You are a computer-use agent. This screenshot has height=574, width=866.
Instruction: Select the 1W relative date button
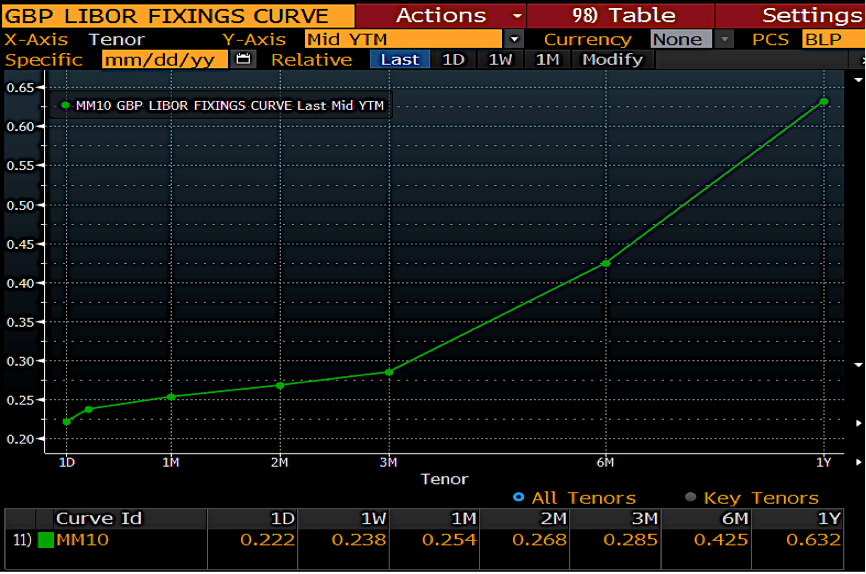[x=500, y=60]
